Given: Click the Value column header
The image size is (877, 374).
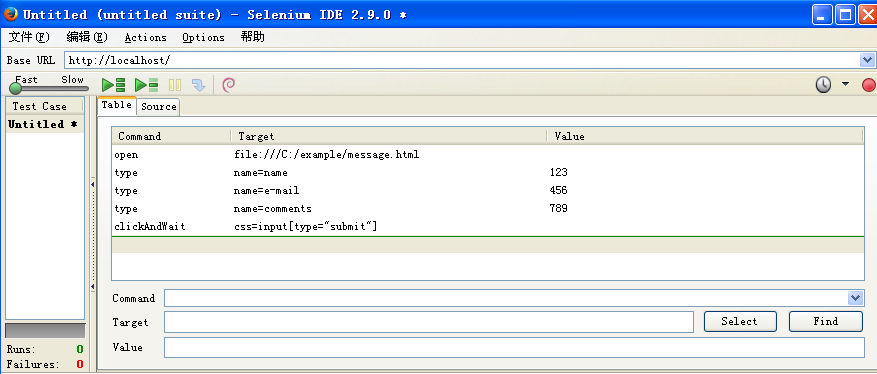Looking at the screenshot, I should pyautogui.click(x=706, y=136).
